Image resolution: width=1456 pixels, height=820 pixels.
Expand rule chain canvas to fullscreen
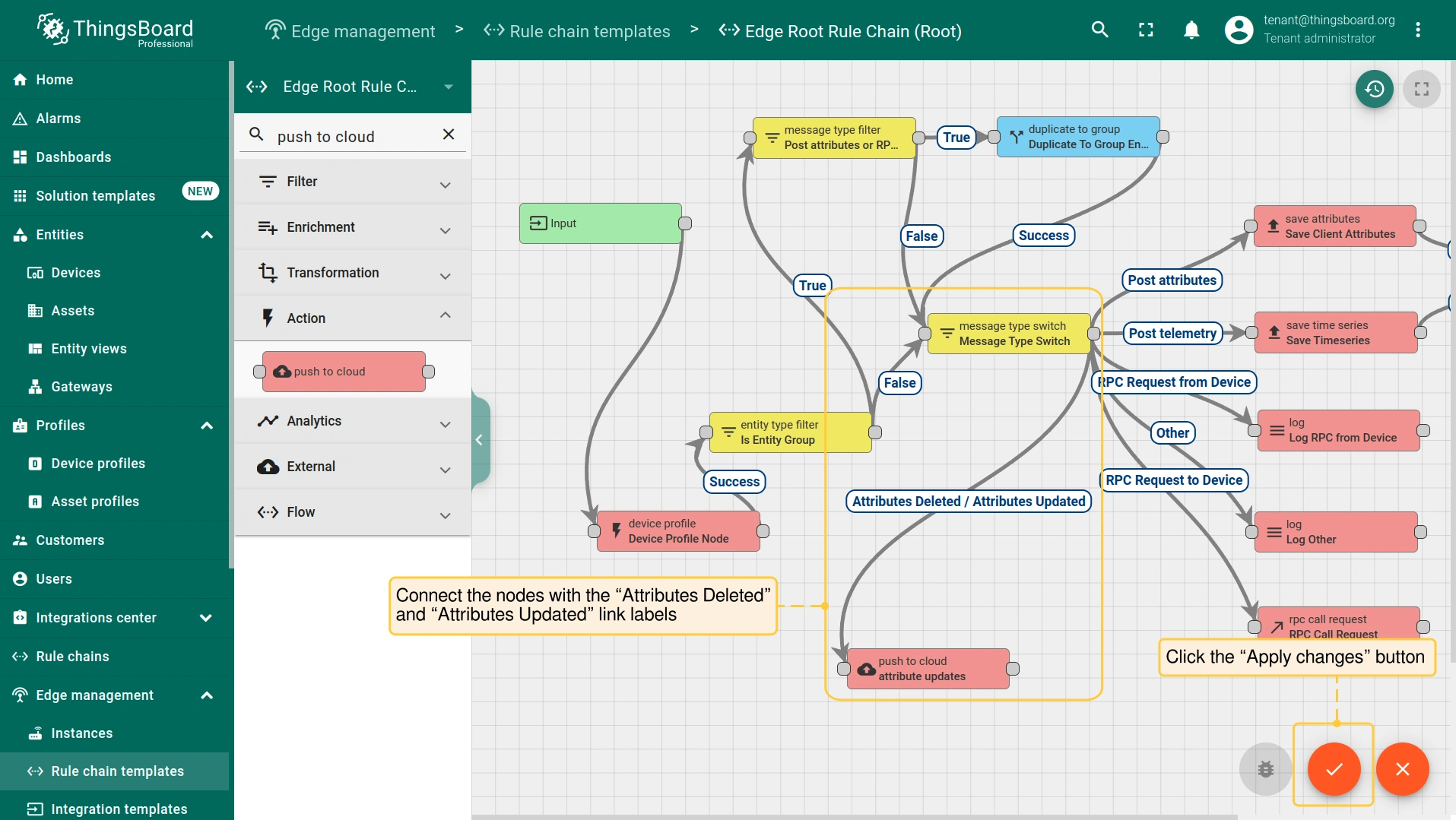[x=1421, y=89]
